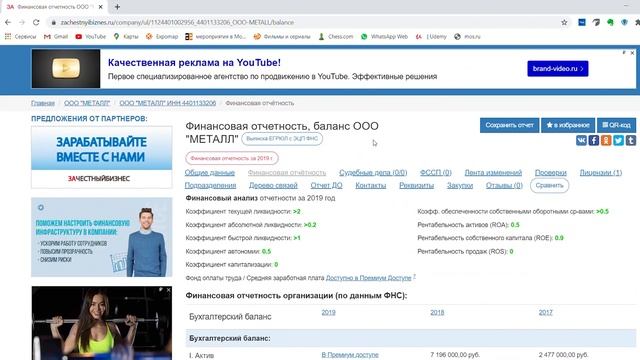Screen dimensions: 640x360
Task: Close the top YouTube advertising banner
Action: pos(632,53)
